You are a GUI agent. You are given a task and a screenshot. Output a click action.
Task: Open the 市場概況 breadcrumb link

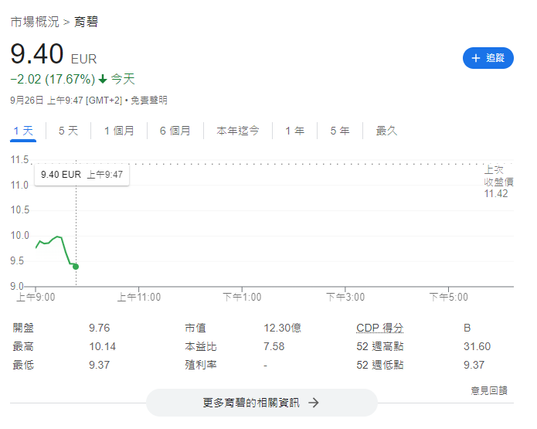[x=35, y=22]
